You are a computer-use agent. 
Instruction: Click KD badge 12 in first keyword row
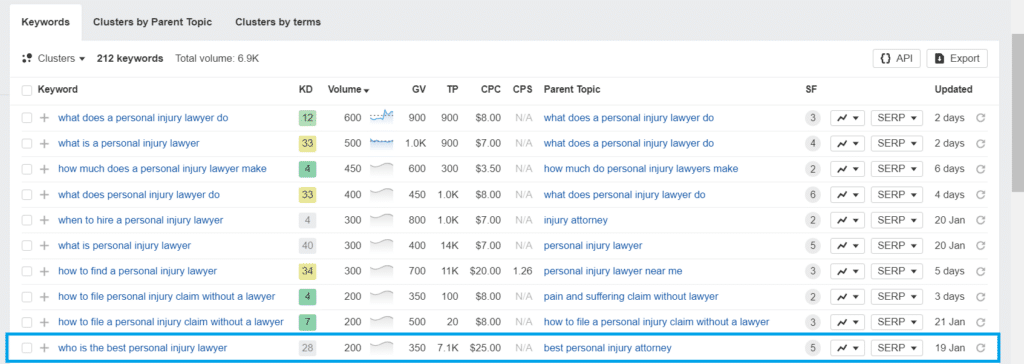(x=308, y=118)
